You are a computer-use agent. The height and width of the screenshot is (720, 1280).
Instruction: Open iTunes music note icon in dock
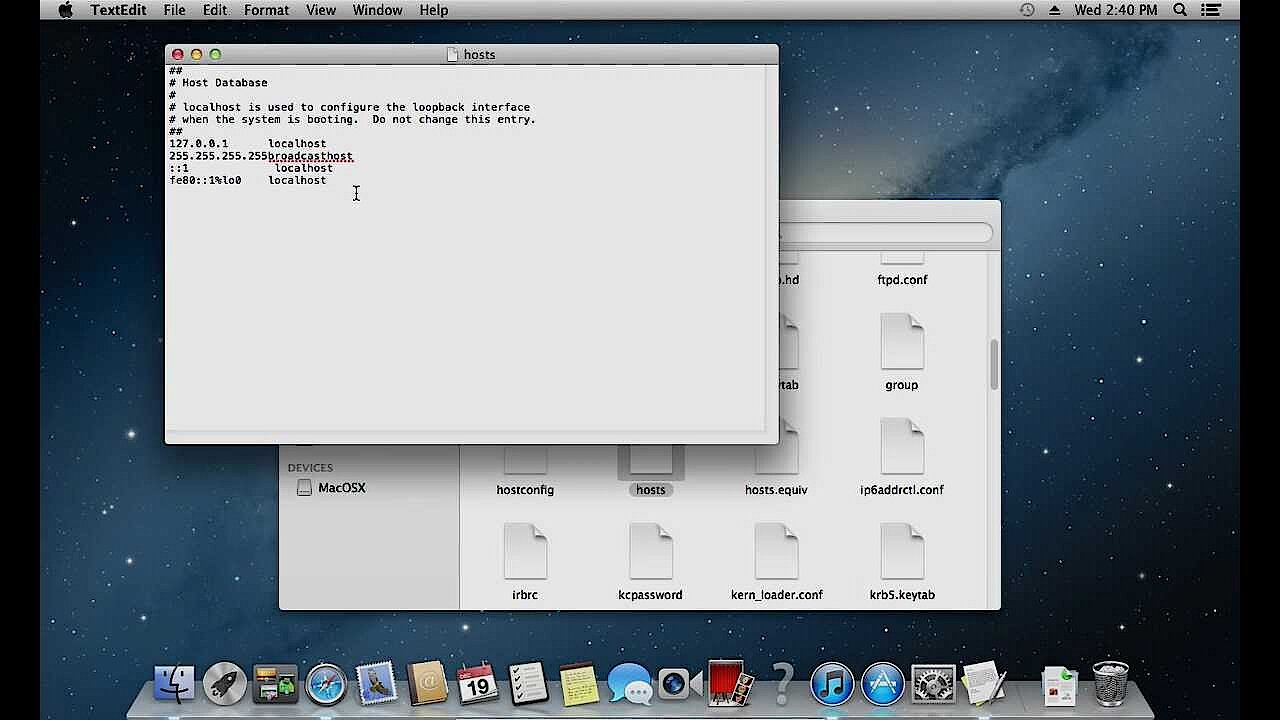832,684
